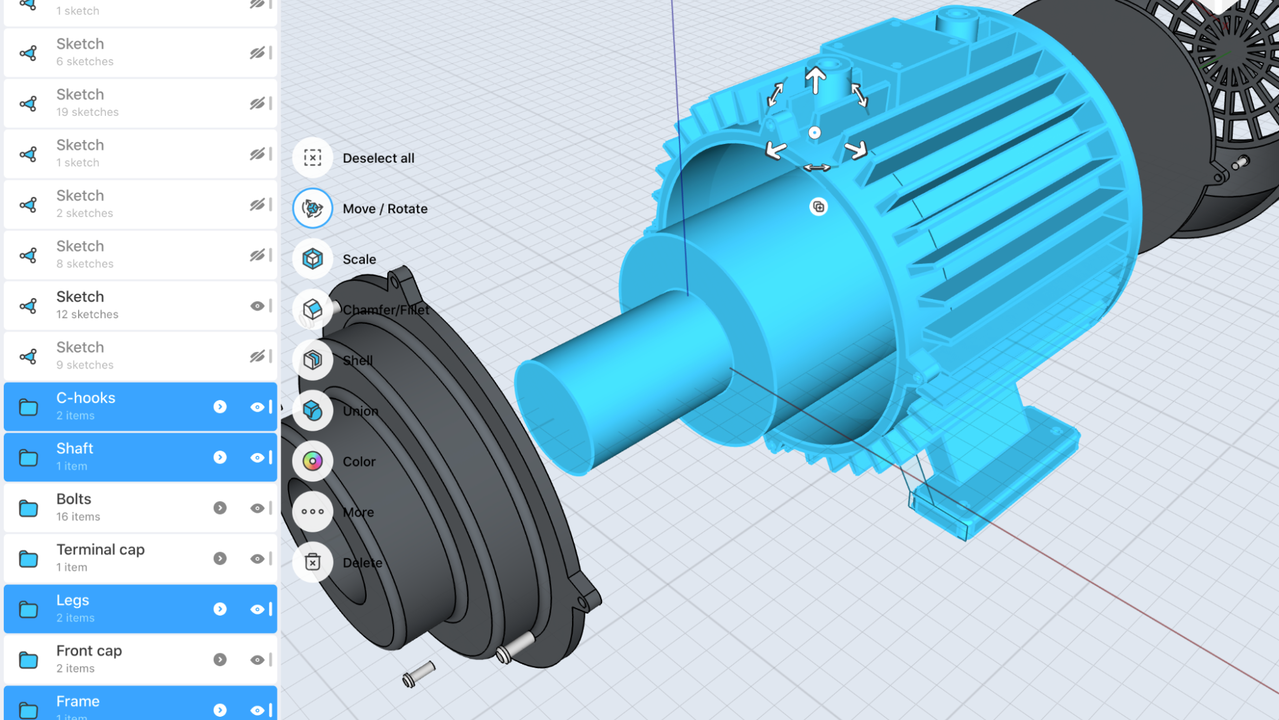Click the Deselect all icon

pos(312,157)
